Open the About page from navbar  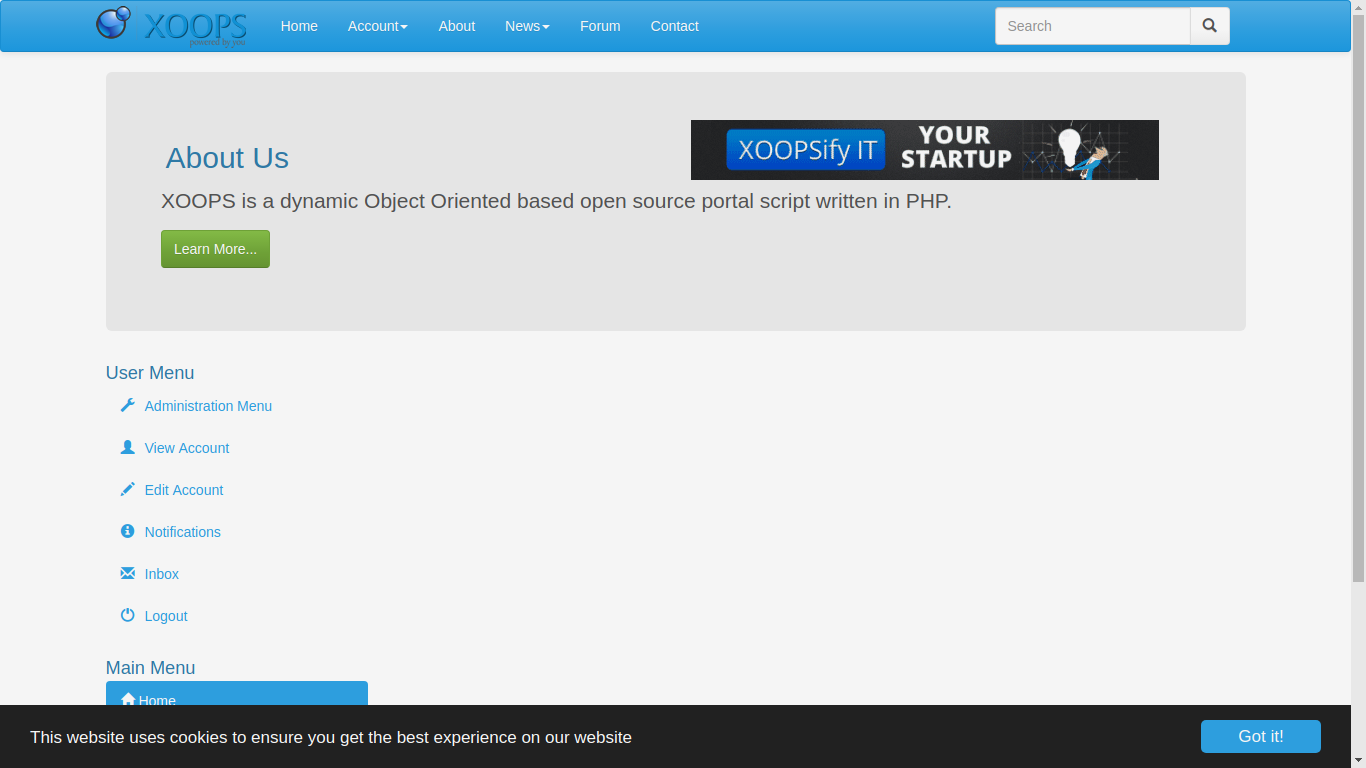457,26
